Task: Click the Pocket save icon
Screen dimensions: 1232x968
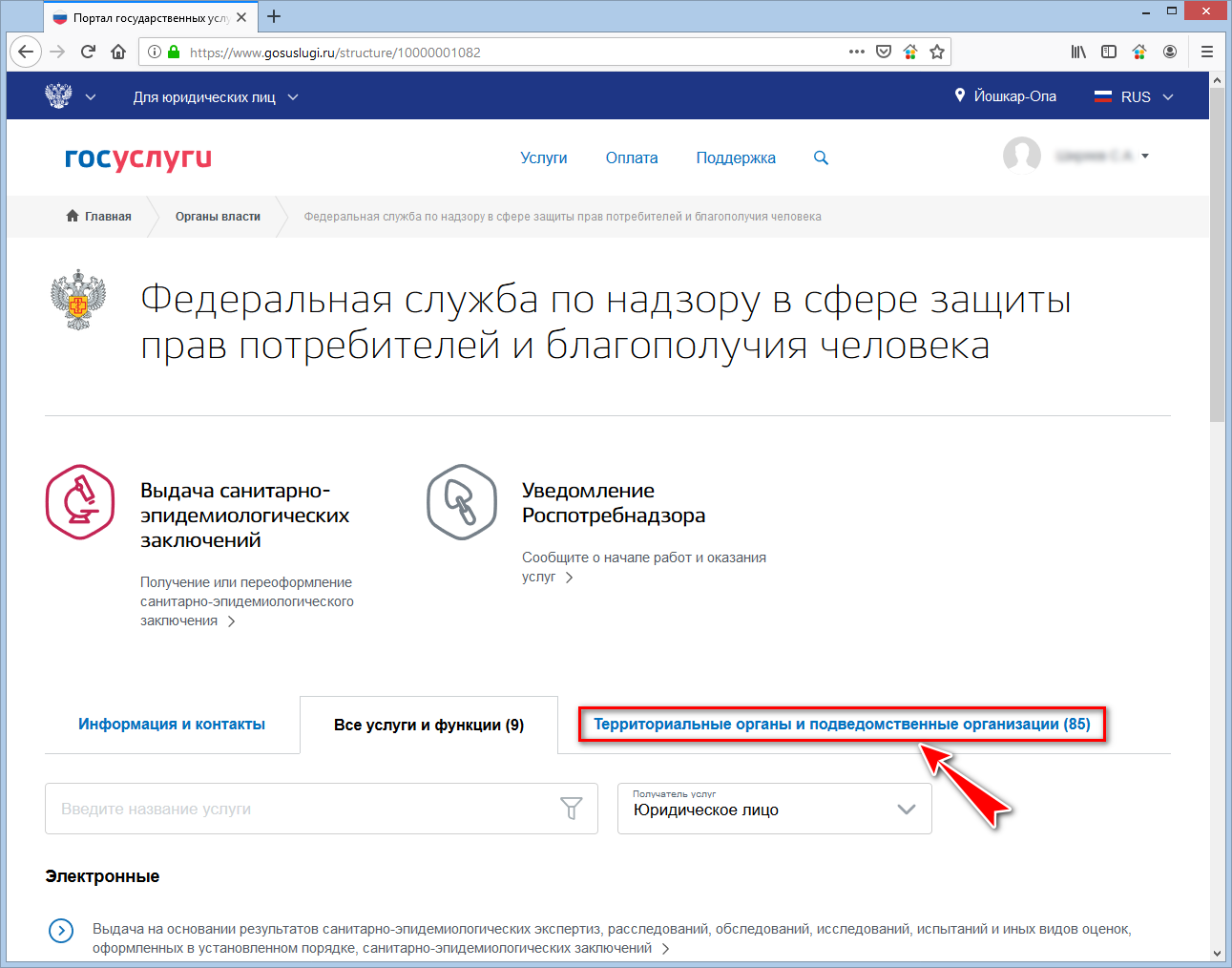Action: coord(884,52)
